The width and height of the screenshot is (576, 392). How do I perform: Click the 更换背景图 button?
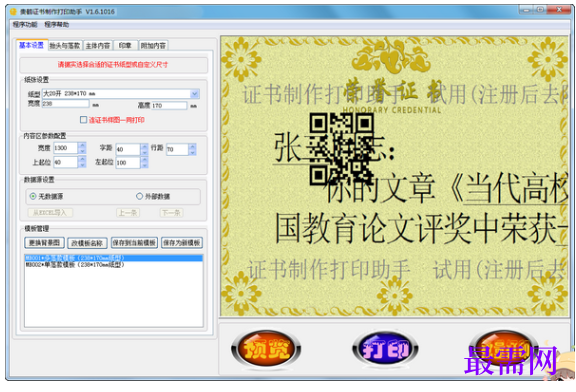[x=44, y=243]
